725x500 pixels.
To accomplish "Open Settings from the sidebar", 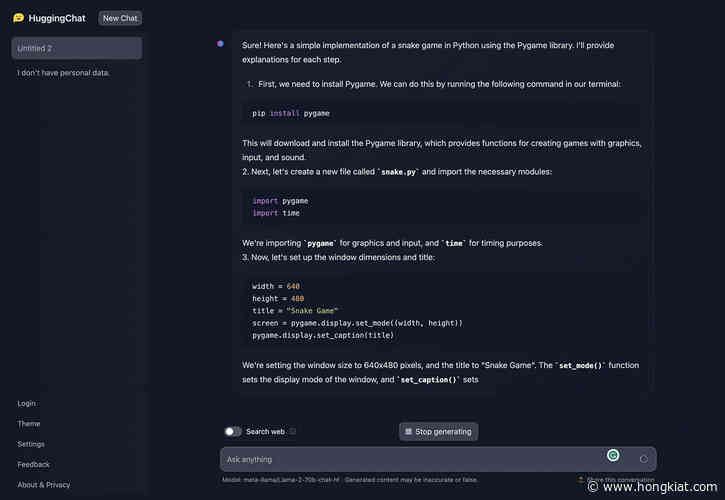I will (31, 444).
